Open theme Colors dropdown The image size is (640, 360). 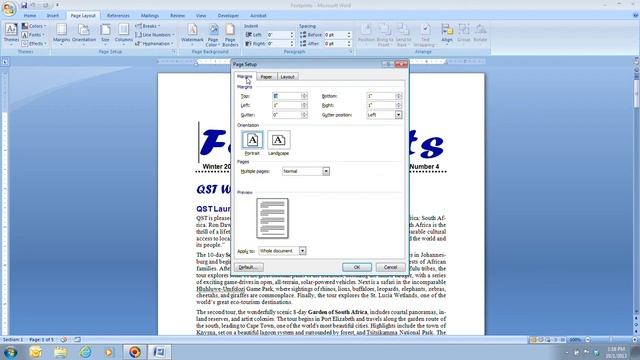pos(34,26)
